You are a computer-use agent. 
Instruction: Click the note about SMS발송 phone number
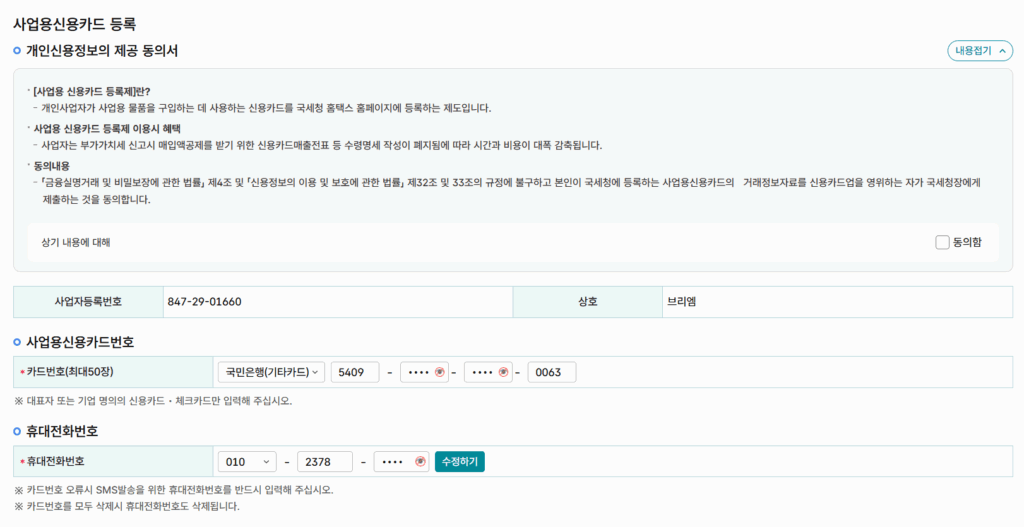point(174,490)
